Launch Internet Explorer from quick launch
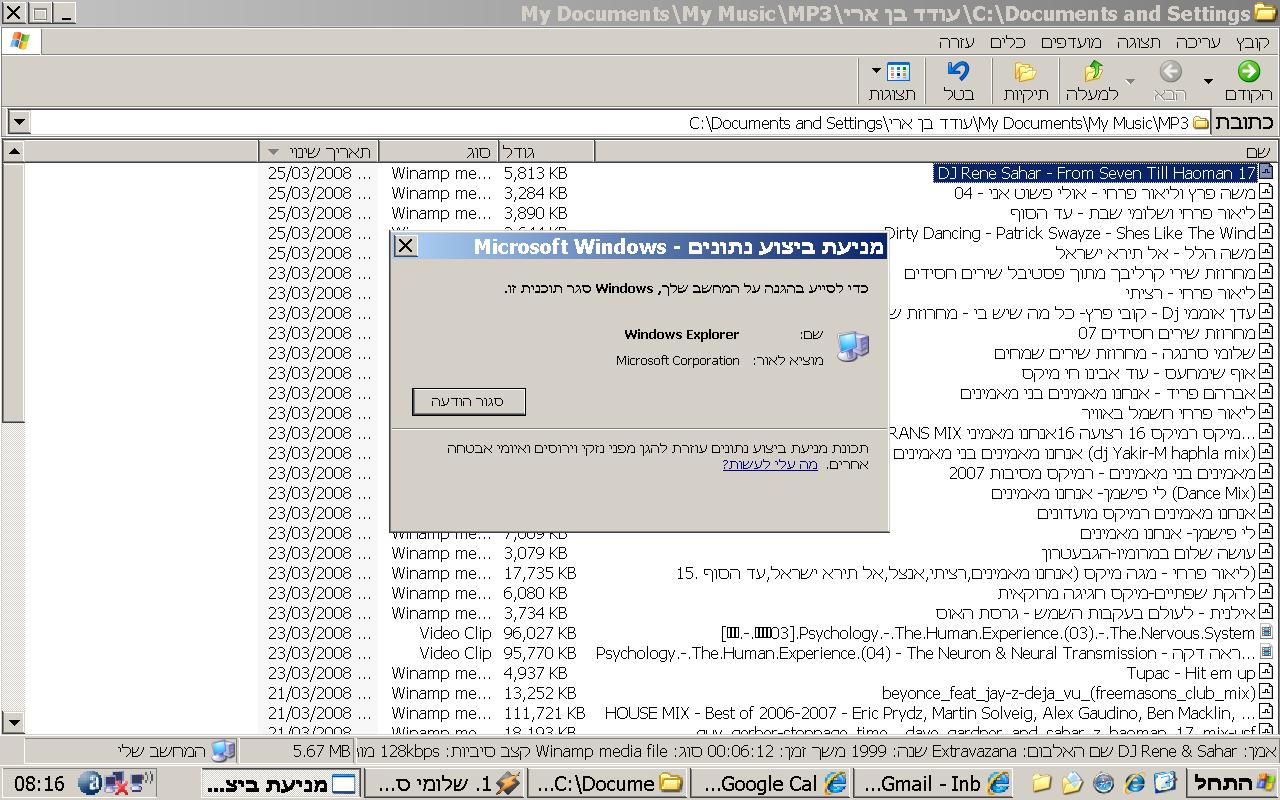The image size is (1280, 800). 1134,783
